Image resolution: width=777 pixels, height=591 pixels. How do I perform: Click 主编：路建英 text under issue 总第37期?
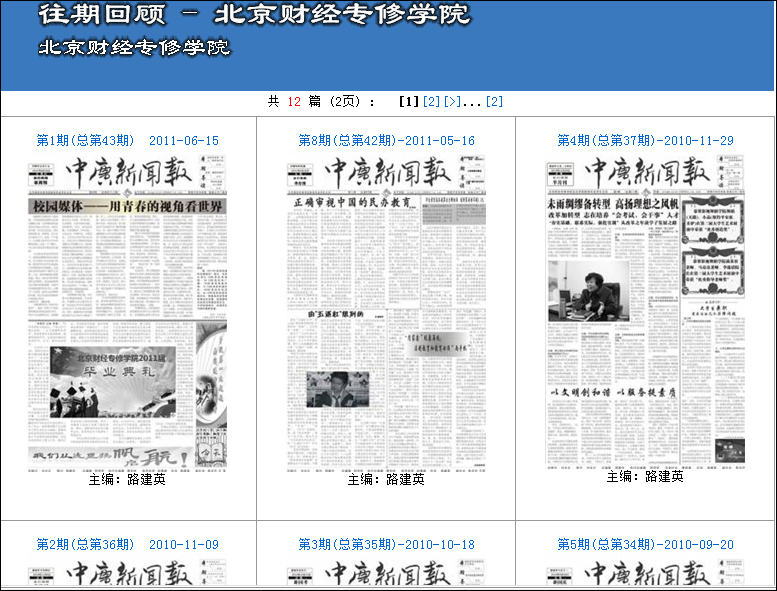tap(645, 477)
